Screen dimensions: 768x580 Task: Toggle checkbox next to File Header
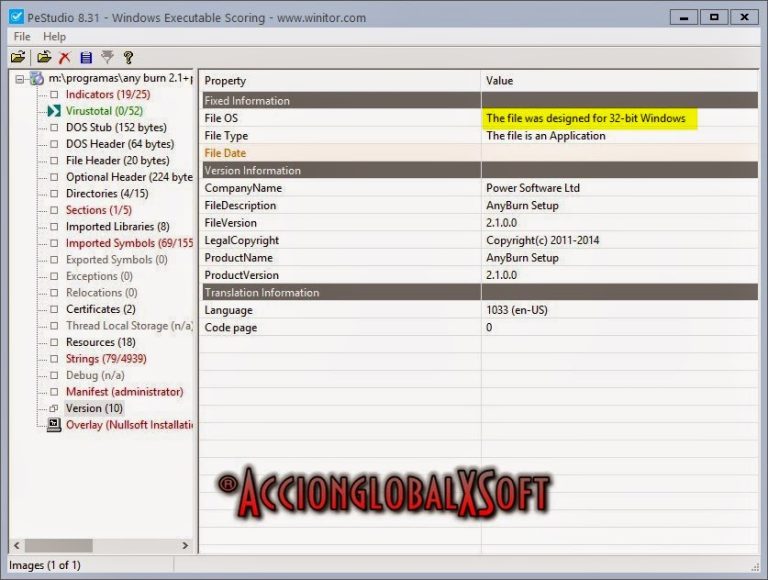(x=54, y=161)
